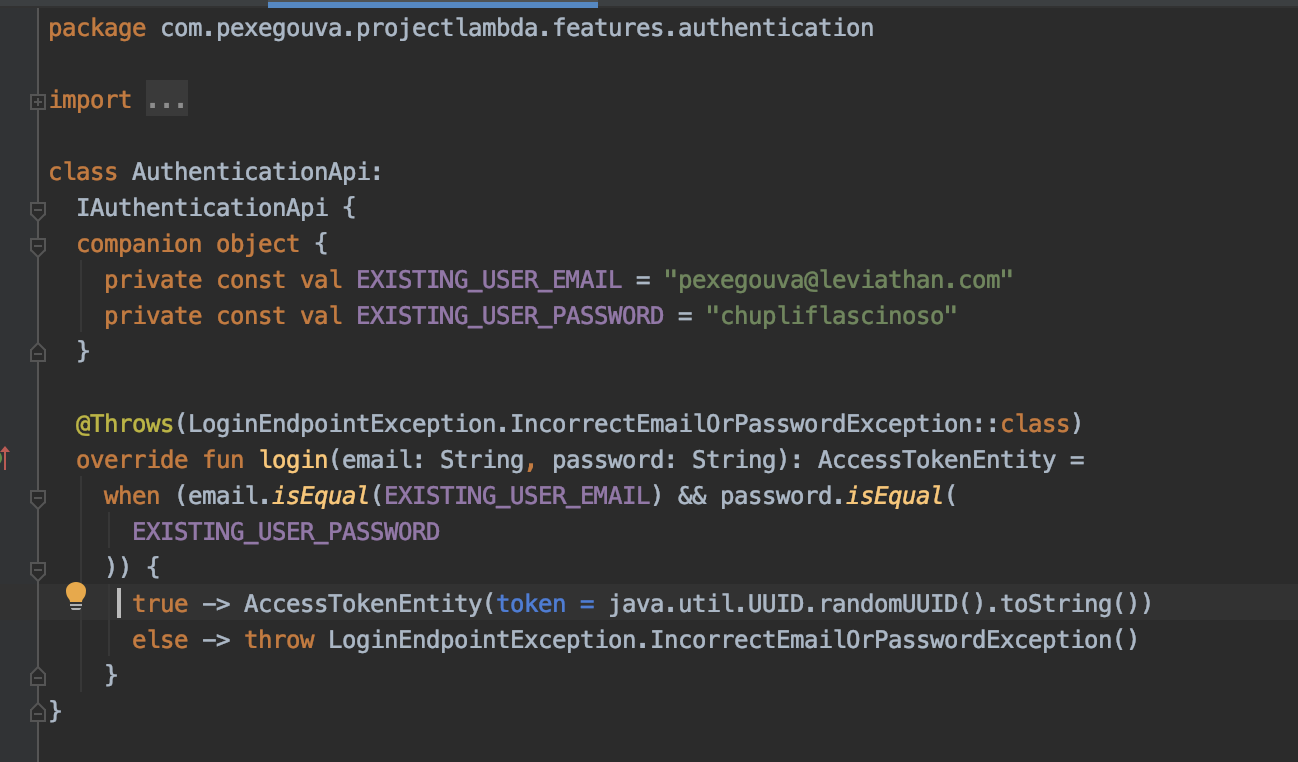1298x762 pixels.
Task: Click the 'companion' keyword
Action: [139, 244]
